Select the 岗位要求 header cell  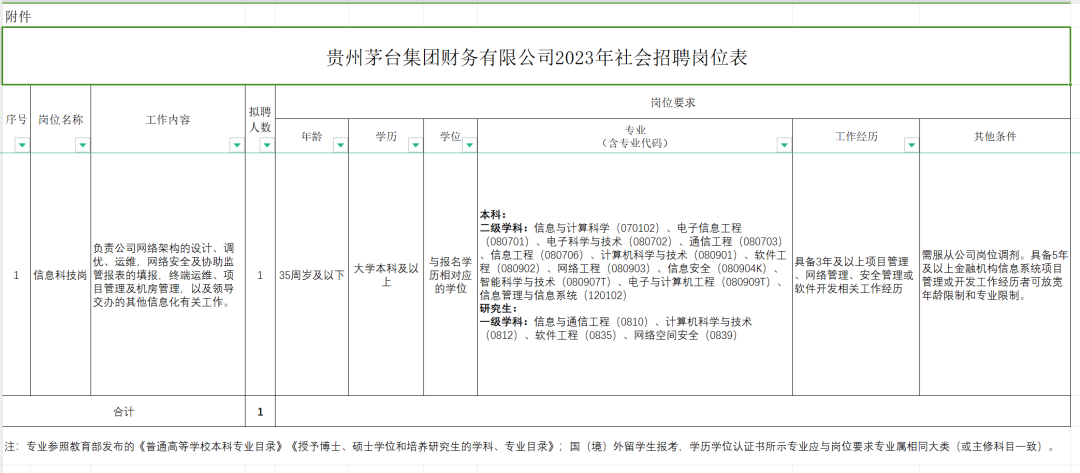coord(674,103)
